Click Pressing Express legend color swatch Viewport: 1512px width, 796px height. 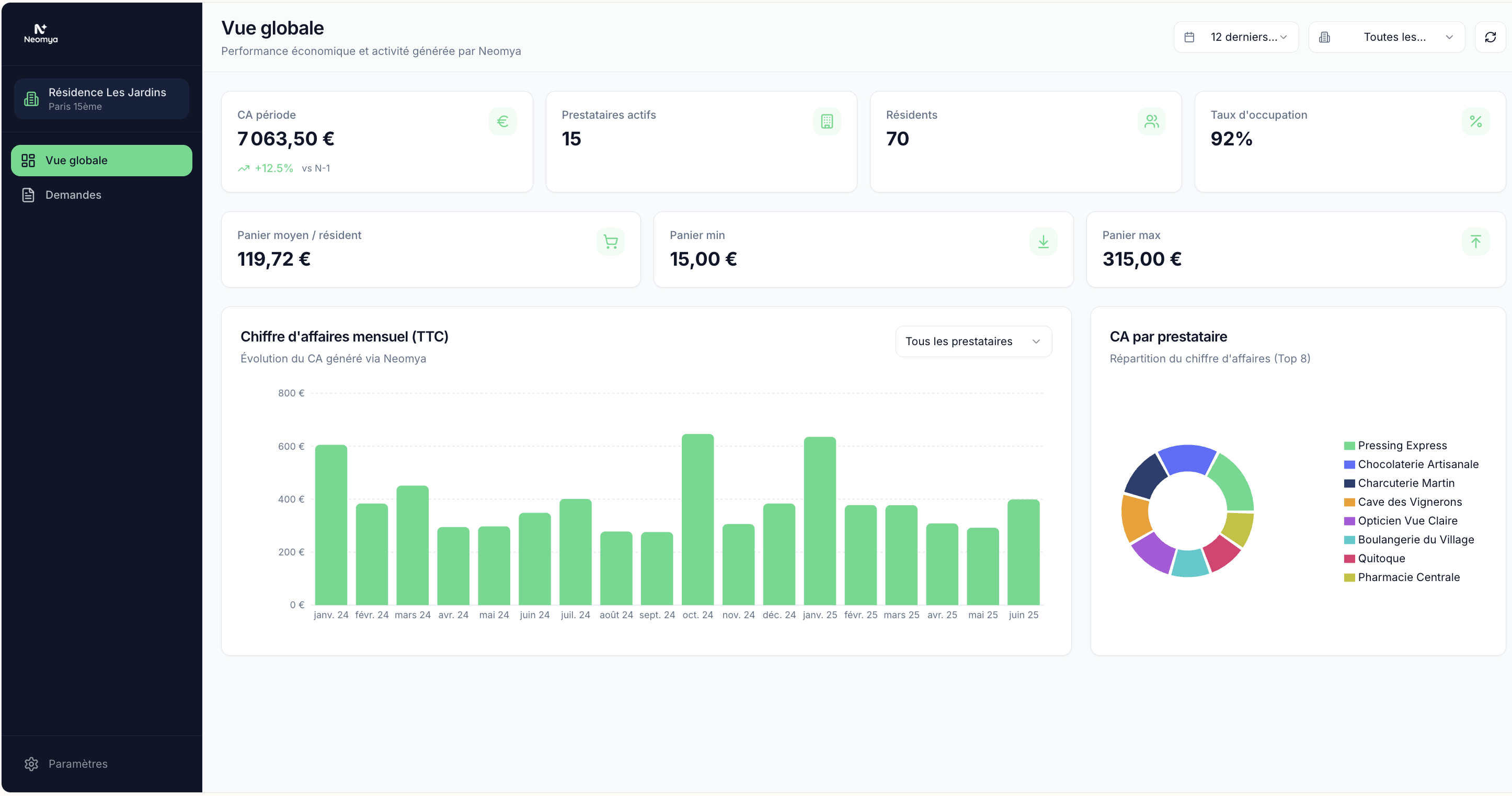pos(1349,446)
